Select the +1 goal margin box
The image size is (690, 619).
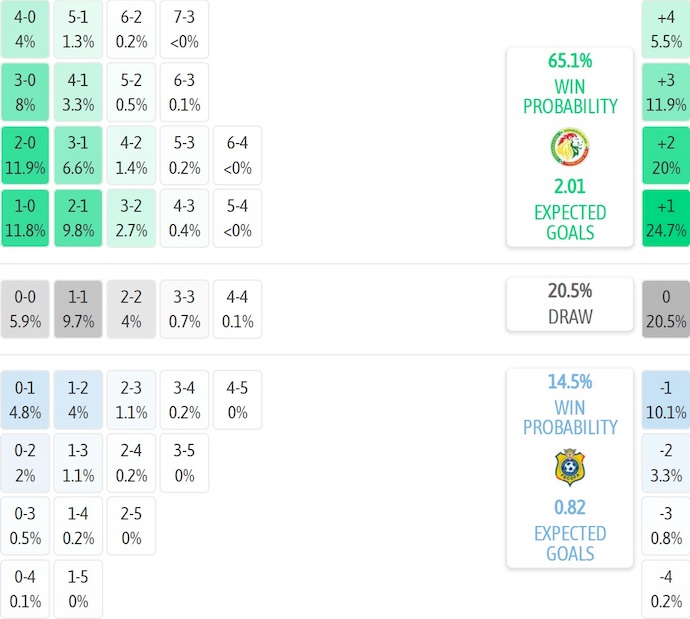[666, 219]
